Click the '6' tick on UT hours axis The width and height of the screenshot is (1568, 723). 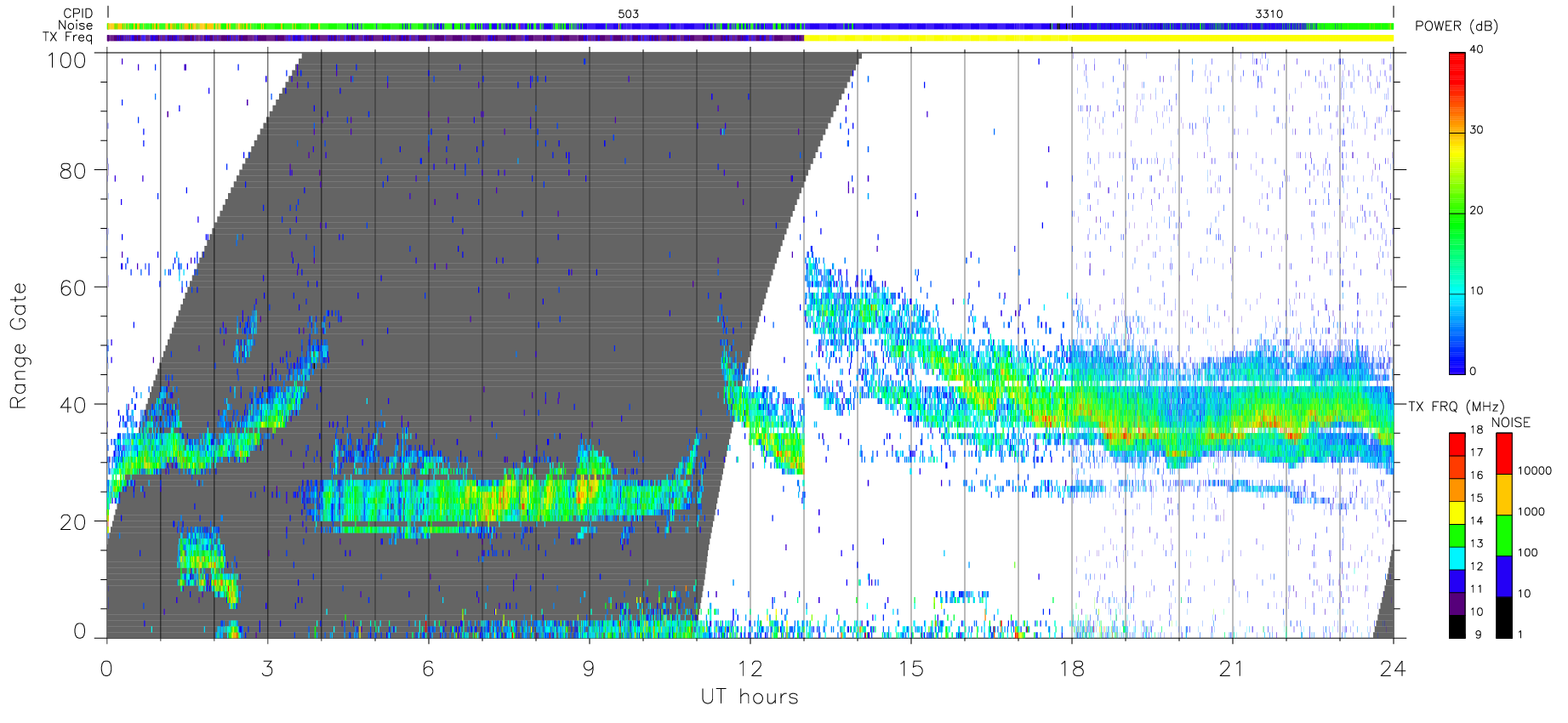pos(428,669)
